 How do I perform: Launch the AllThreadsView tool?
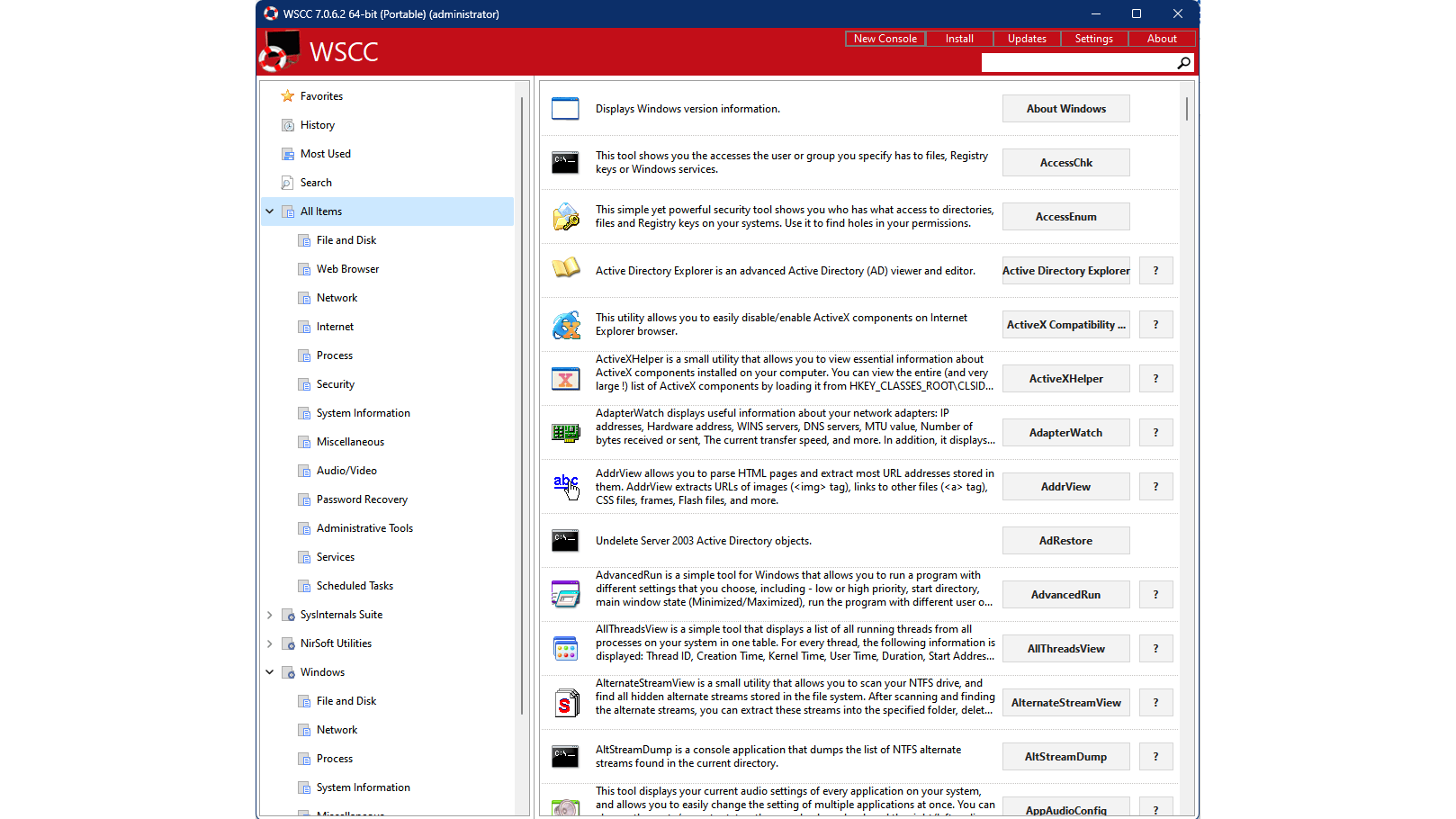(1066, 649)
